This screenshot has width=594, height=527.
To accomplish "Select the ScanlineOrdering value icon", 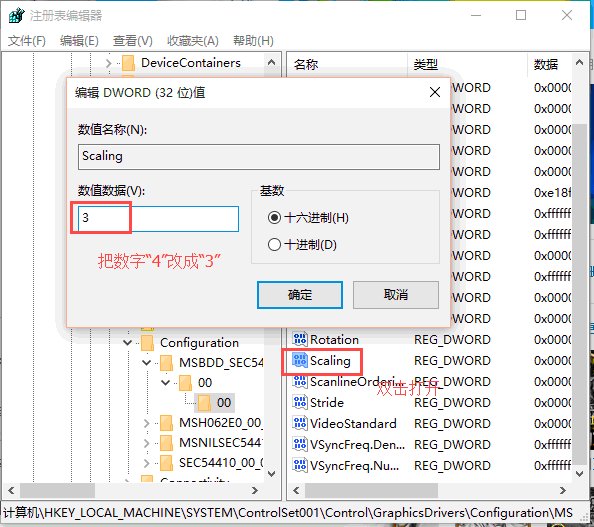I will coord(300,382).
